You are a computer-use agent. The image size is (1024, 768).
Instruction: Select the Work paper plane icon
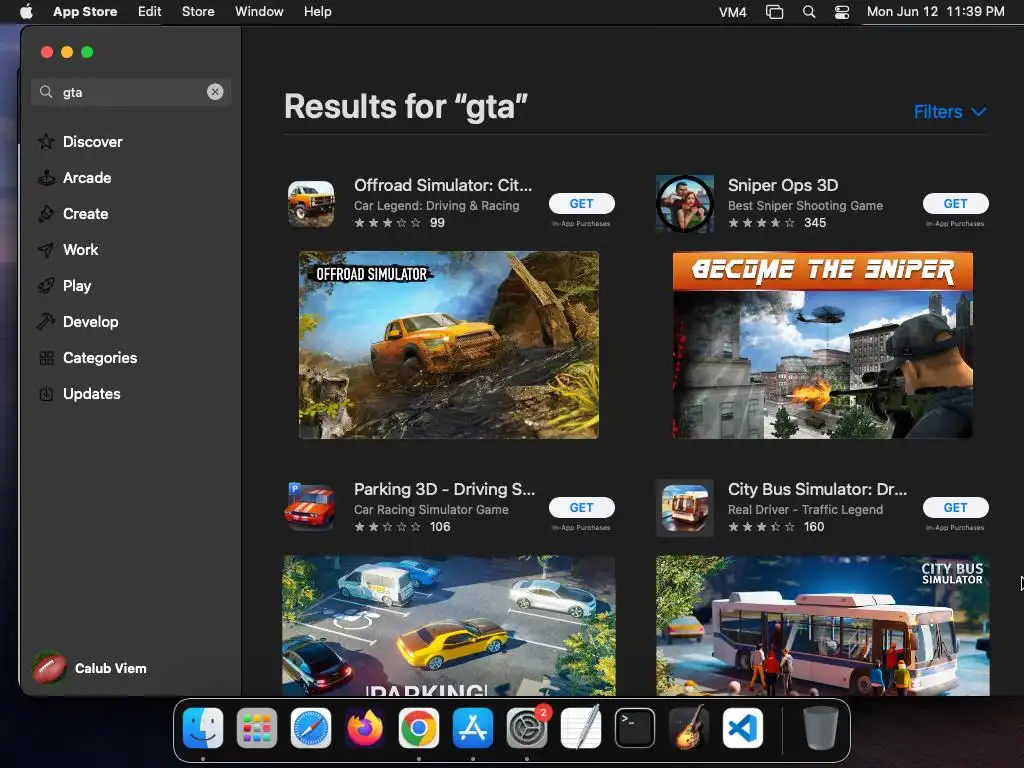46,249
